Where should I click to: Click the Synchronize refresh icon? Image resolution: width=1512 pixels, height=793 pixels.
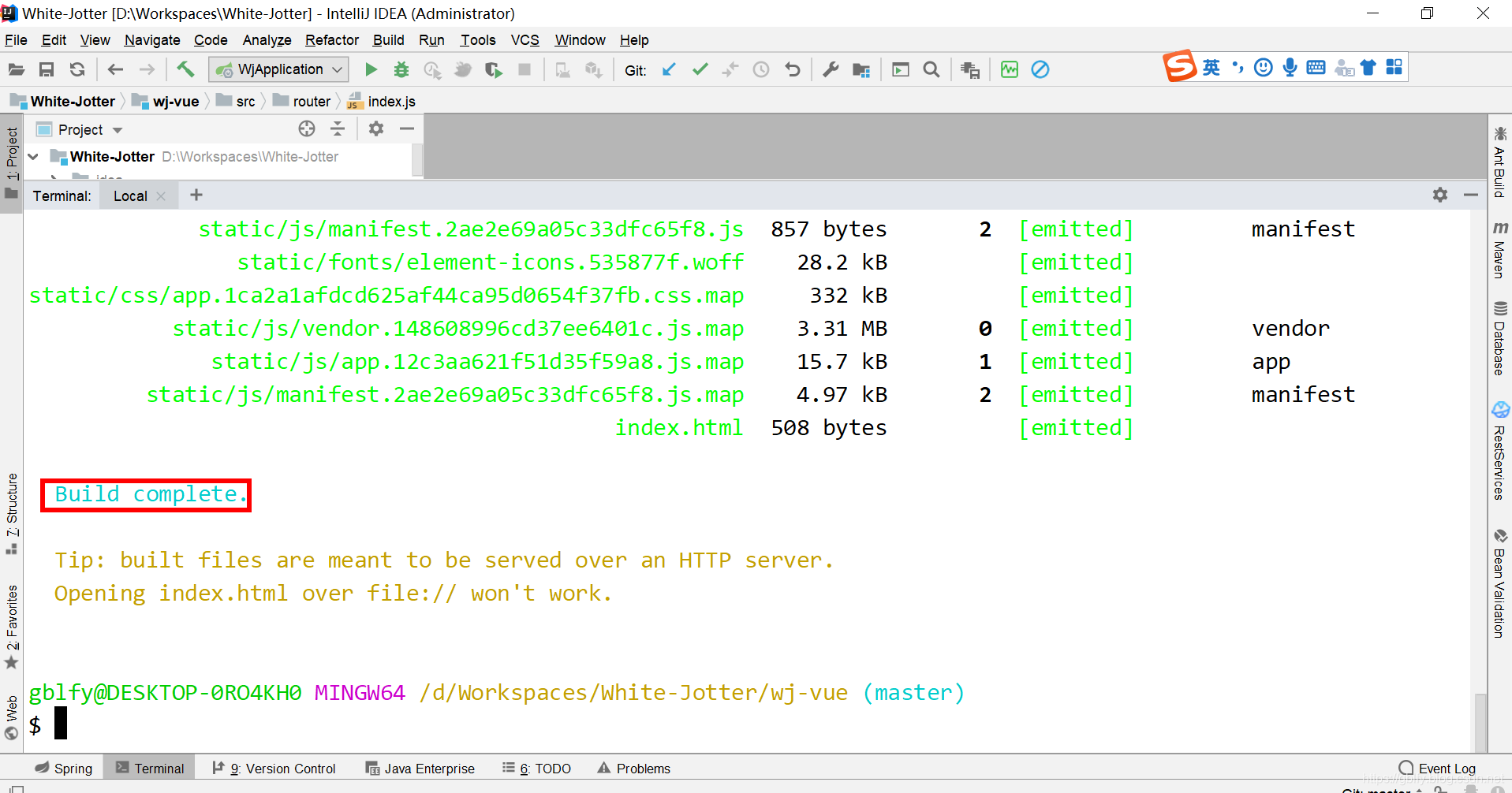coord(77,69)
